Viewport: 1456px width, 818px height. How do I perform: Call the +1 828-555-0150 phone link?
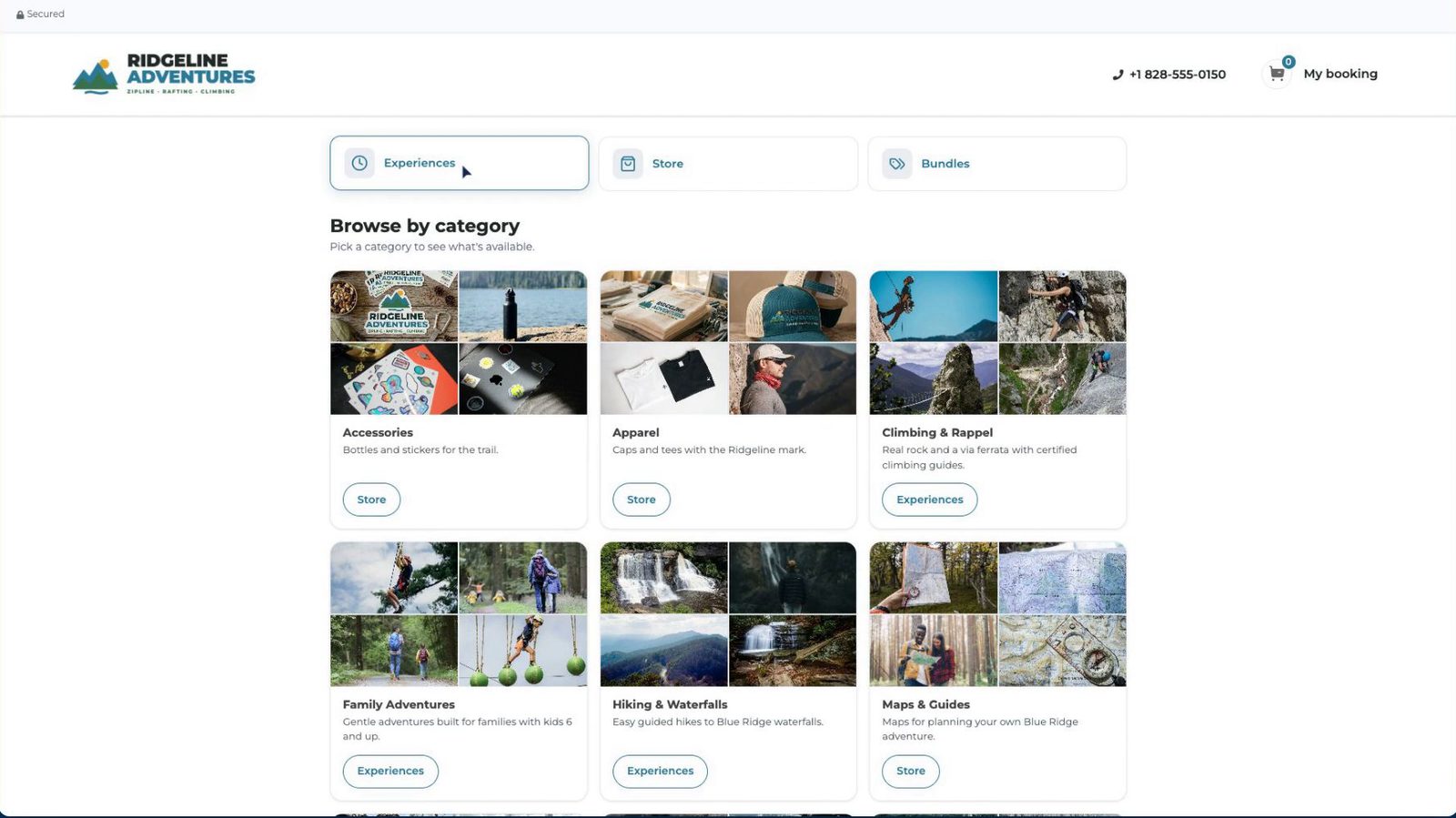click(1177, 75)
